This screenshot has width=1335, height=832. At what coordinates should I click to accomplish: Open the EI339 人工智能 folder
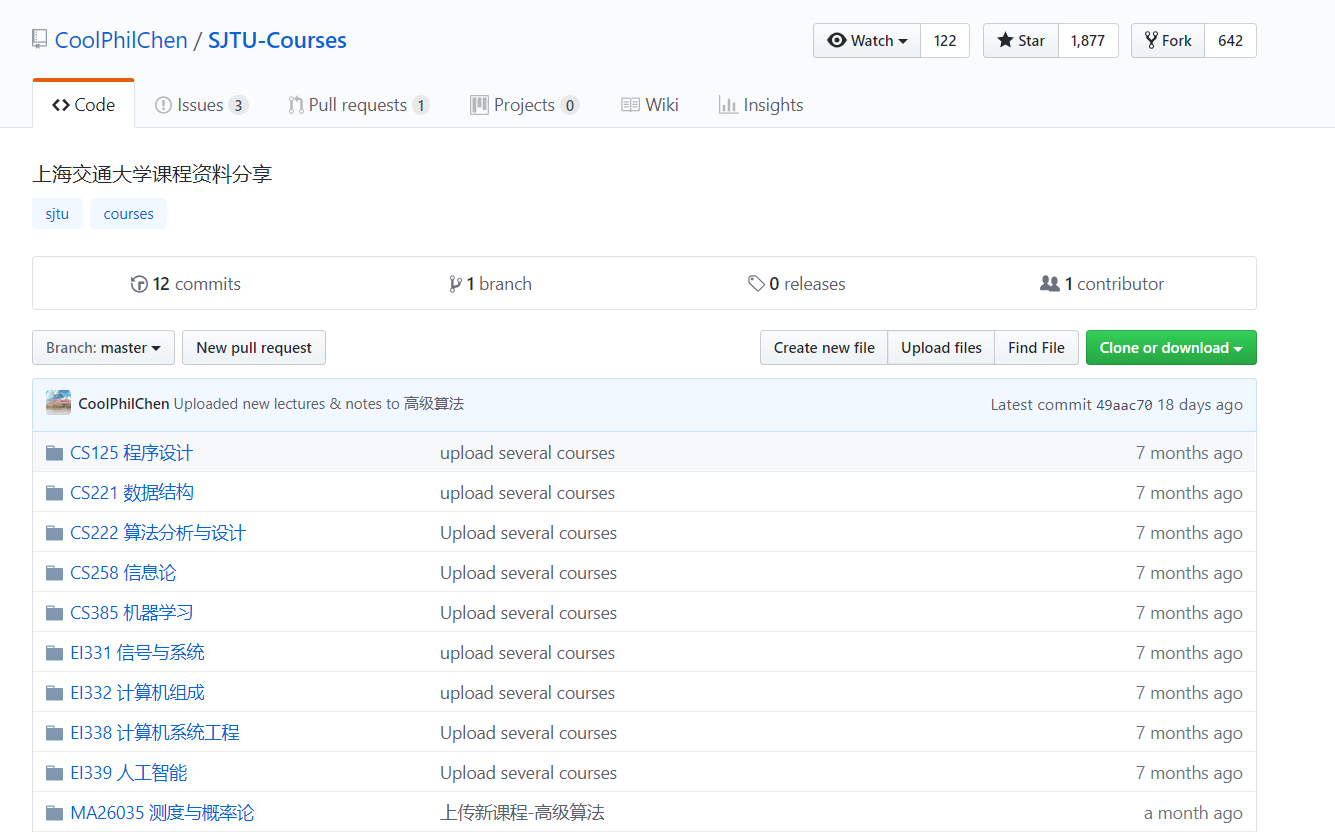pos(128,773)
